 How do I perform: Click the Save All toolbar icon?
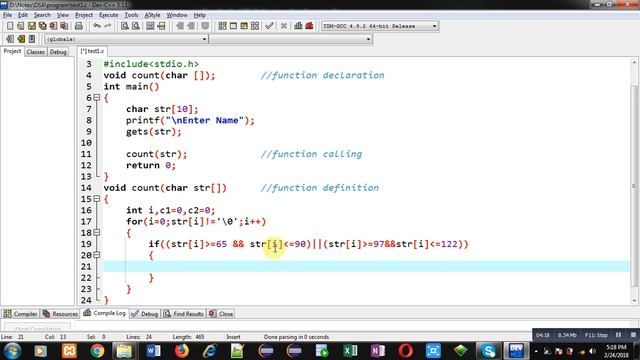[42, 26]
